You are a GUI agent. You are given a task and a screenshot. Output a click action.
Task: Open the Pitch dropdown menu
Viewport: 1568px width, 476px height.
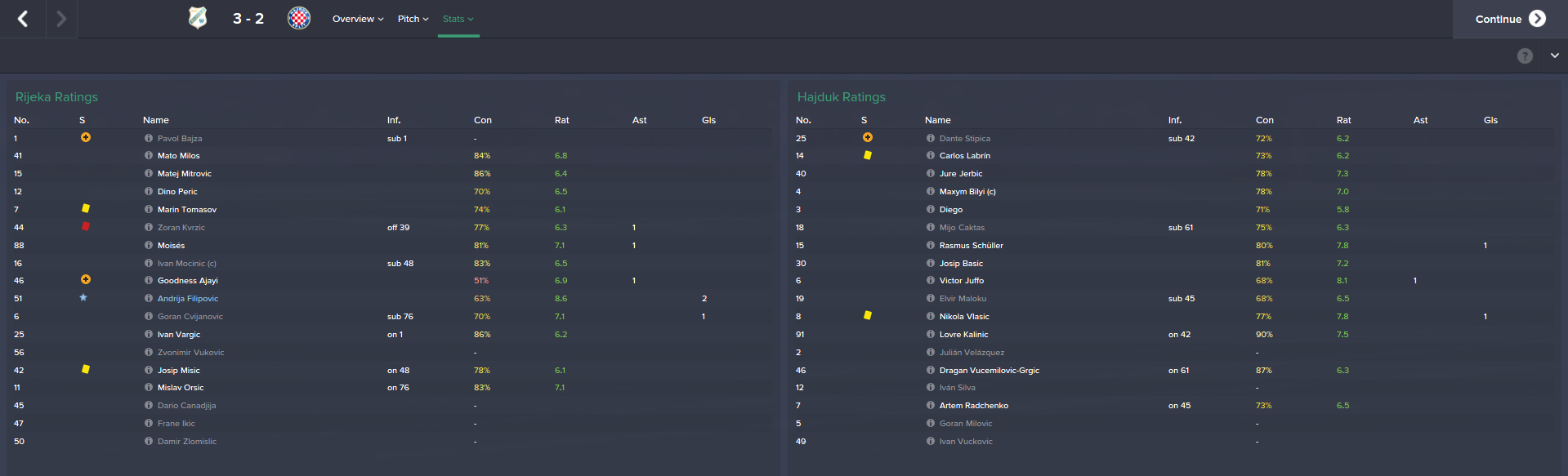(413, 19)
